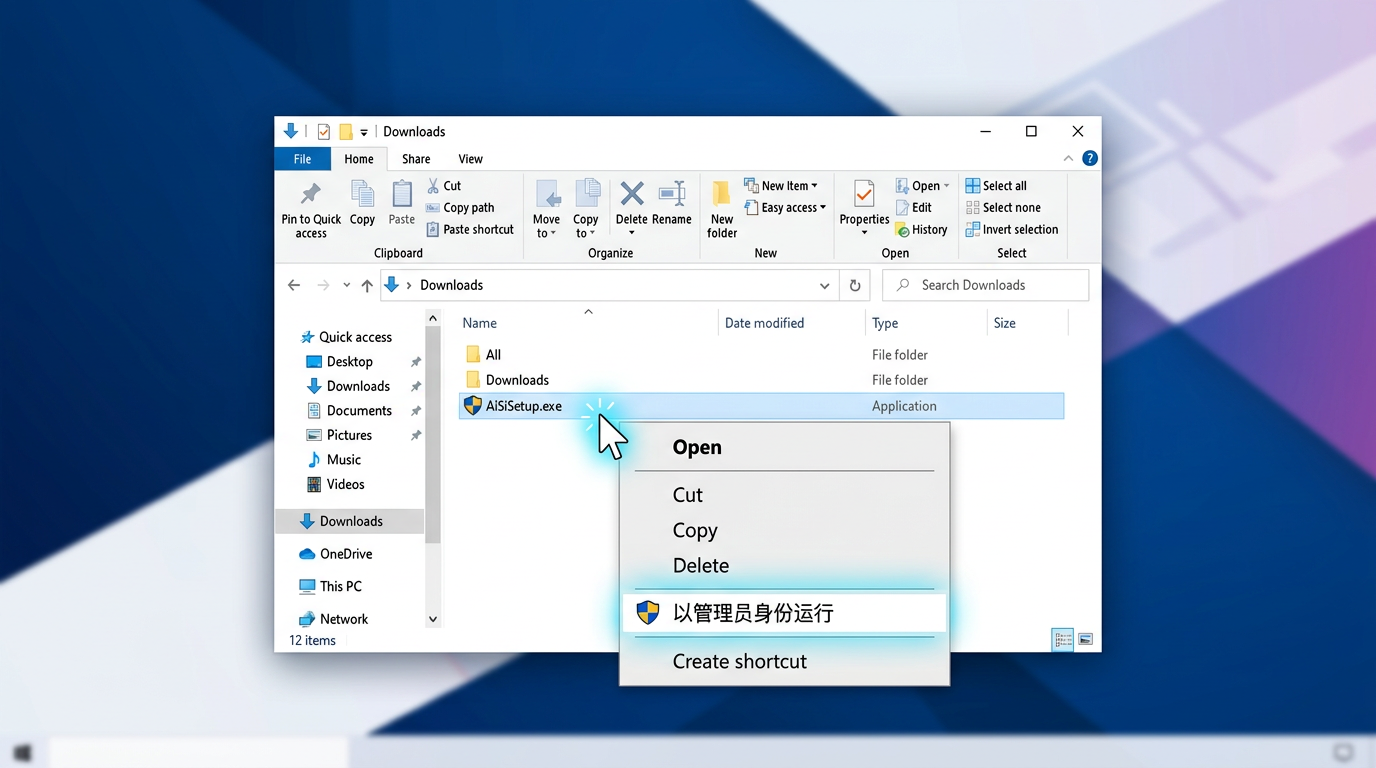Click Edit in the Open group

[x=913, y=208]
